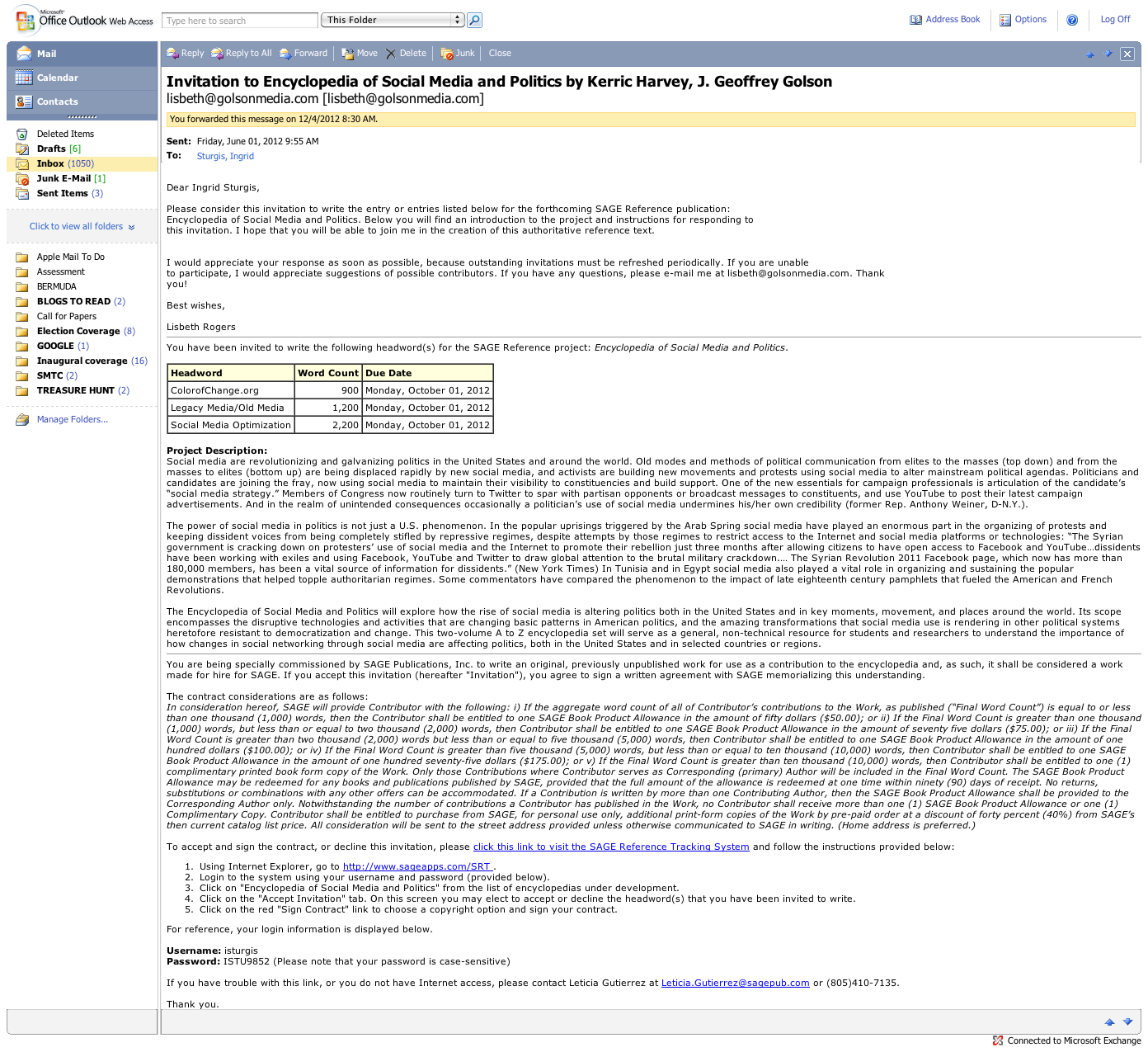Click the search magnifier icon
1148x1052 pixels.
pos(474,21)
